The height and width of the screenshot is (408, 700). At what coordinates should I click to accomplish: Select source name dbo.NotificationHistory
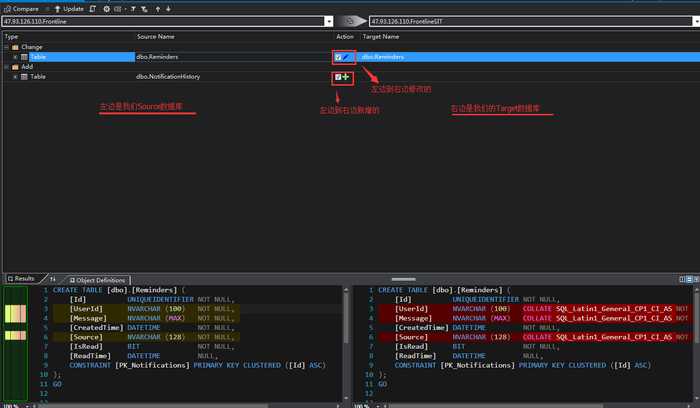(x=168, y=77)
